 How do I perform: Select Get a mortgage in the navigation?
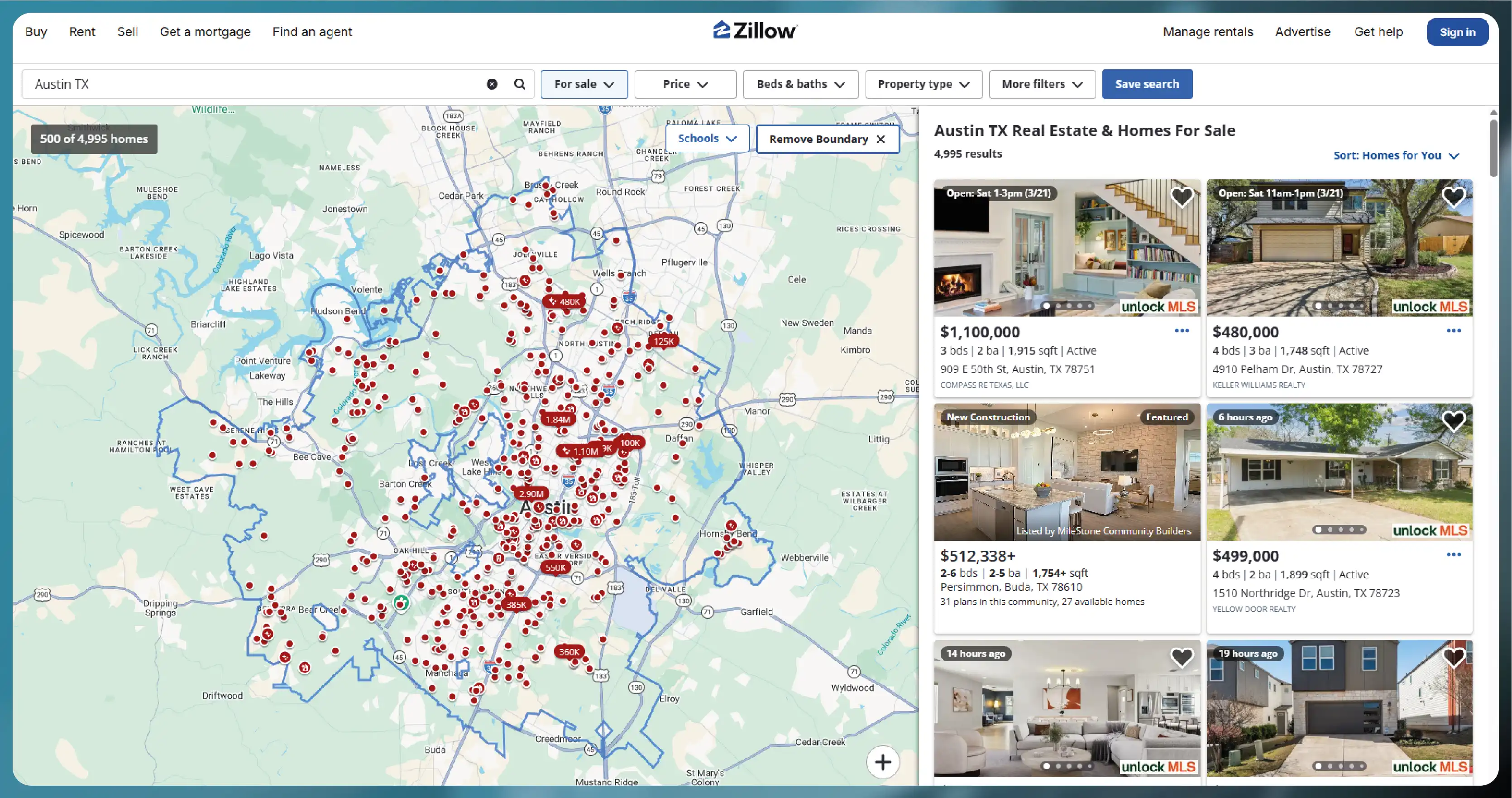[x=205, y=32]
